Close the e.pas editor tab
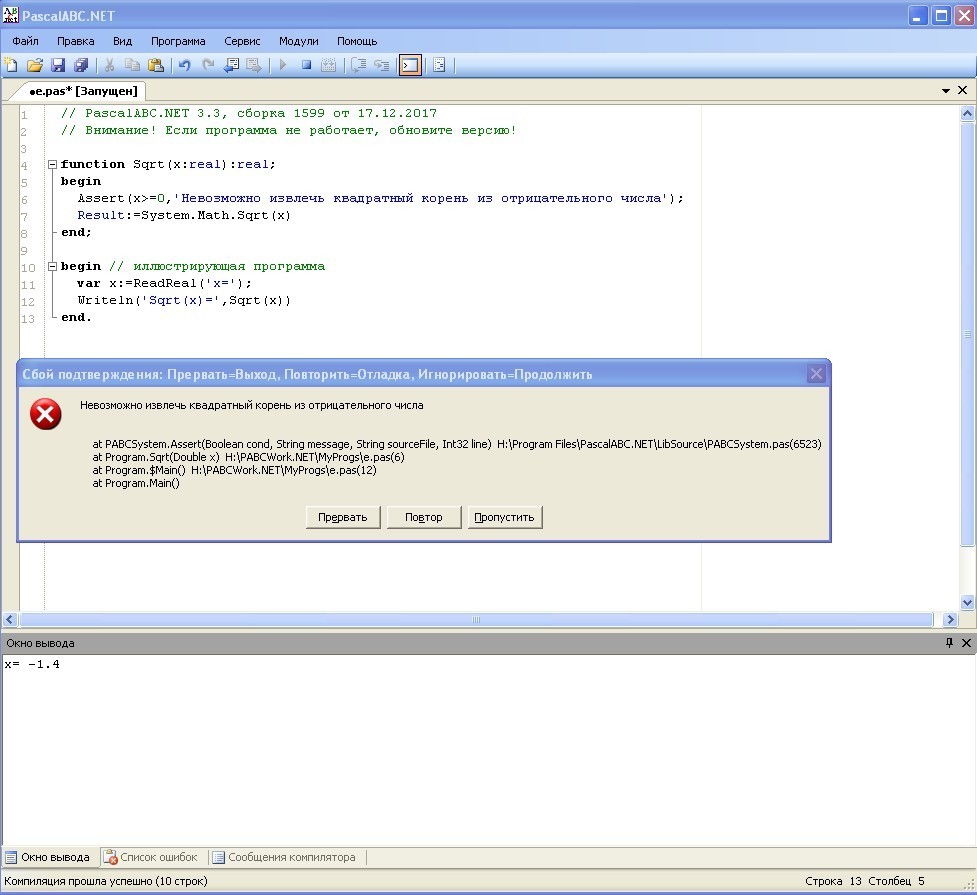The width and height of the screenshot is (977, 895). point(963,90)
